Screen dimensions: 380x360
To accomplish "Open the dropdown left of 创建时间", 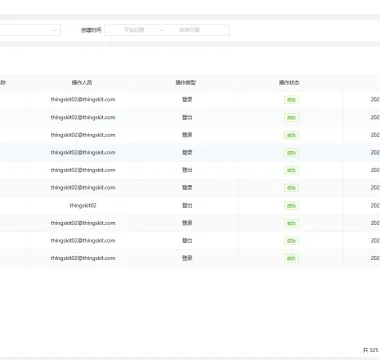I will tap(30, 30).
